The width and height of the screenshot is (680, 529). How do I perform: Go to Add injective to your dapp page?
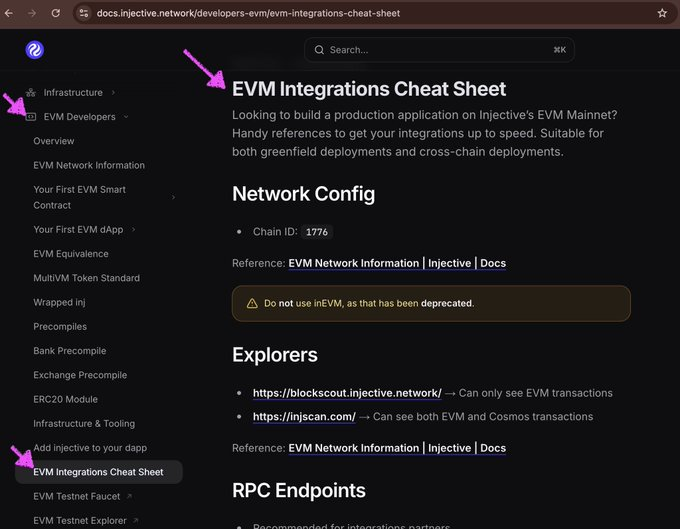pos(90,448)
